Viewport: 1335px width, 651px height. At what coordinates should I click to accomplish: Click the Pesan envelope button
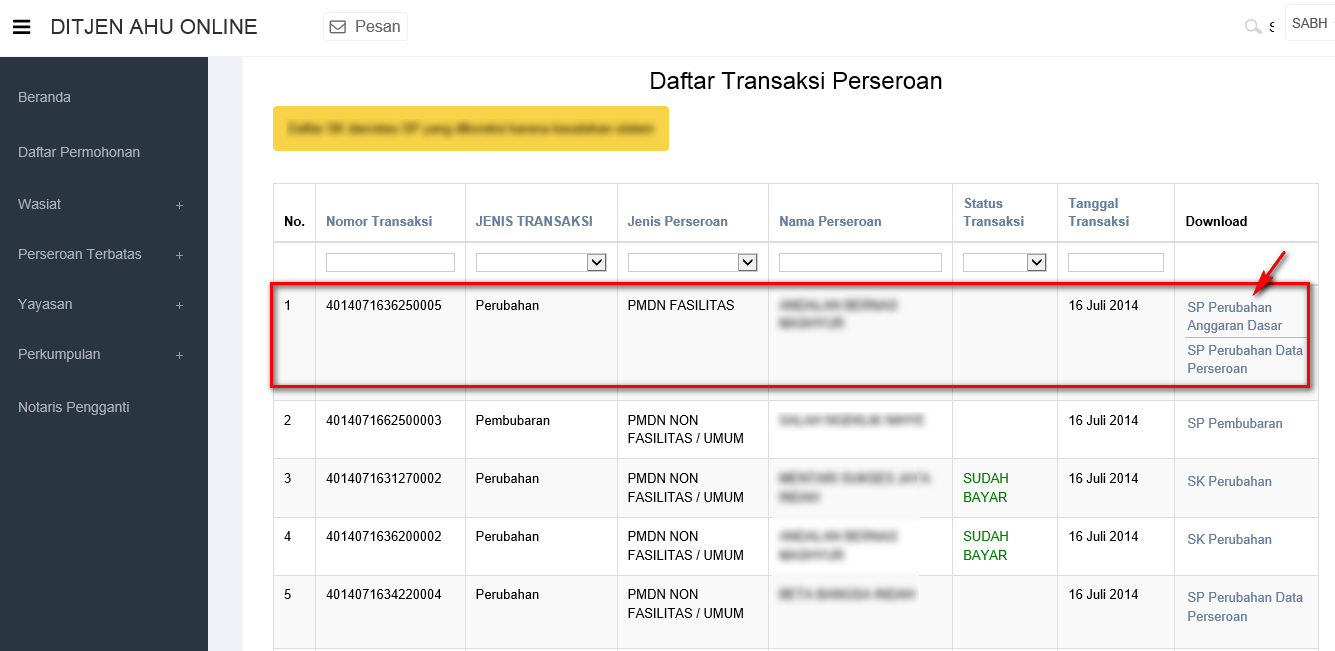pyautogui.click(x=365, y=27)
